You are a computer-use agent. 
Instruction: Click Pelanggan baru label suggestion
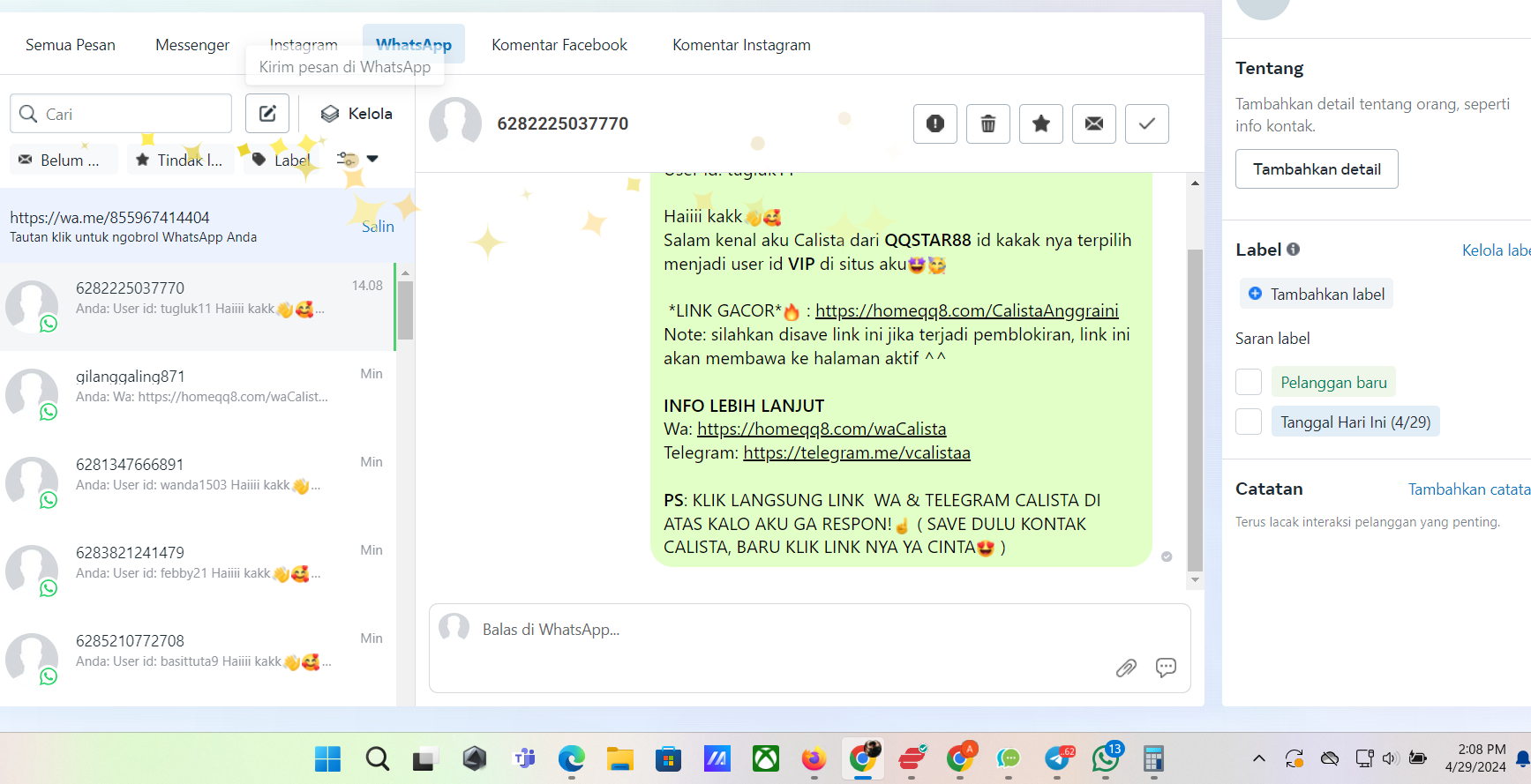pos(1333,382)
